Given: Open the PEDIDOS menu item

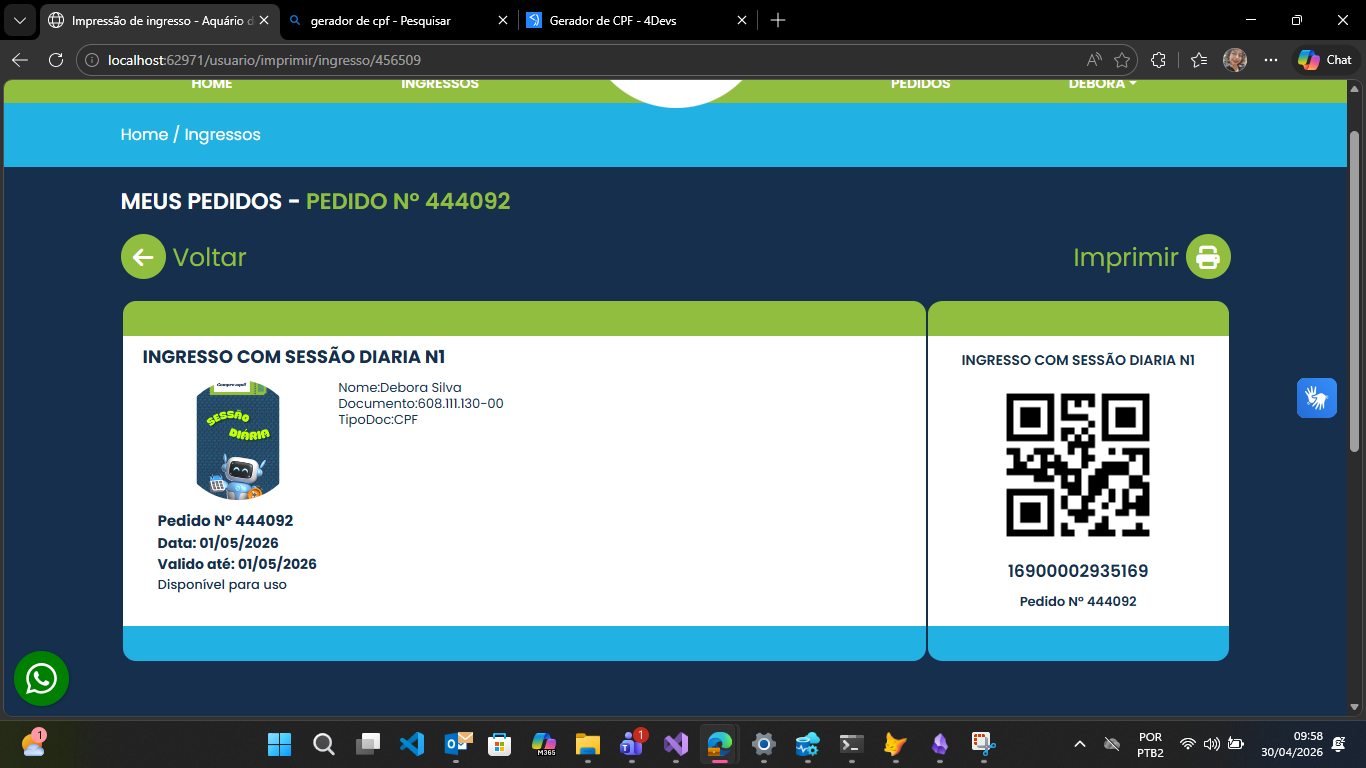Looking at the screenshot, I should click(921, 84).
